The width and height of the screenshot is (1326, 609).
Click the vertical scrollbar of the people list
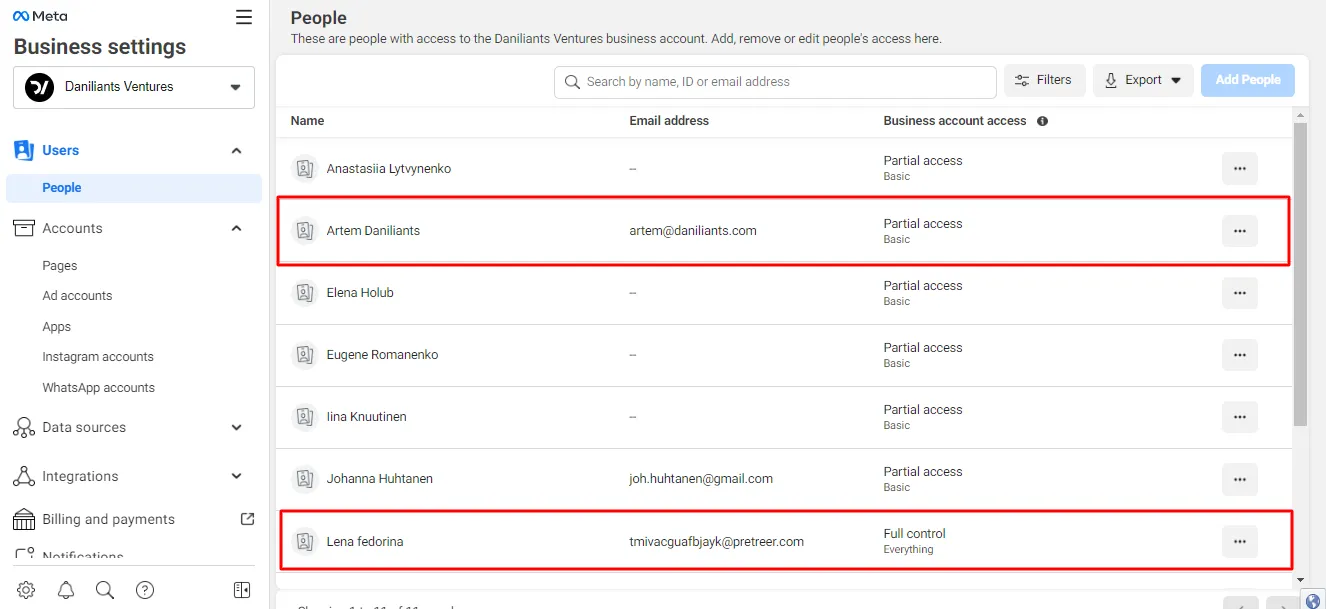point(1300,275)
